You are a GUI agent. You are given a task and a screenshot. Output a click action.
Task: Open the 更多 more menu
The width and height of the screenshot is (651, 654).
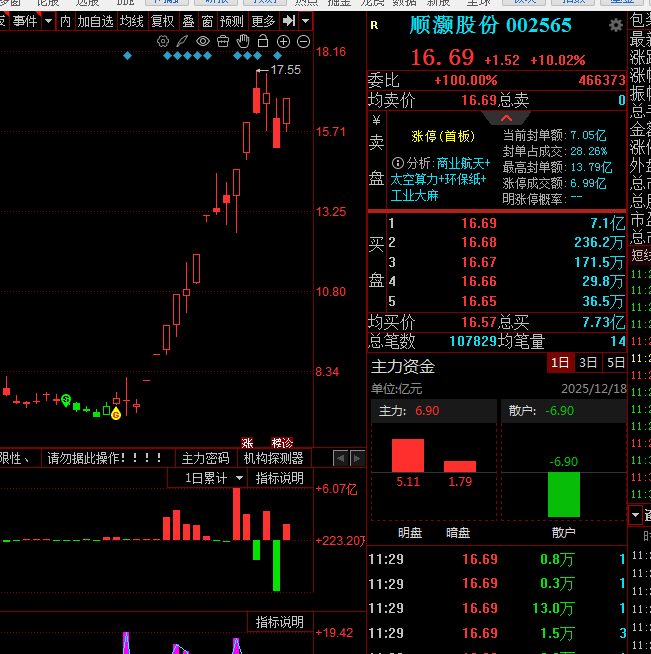[263, 21]
